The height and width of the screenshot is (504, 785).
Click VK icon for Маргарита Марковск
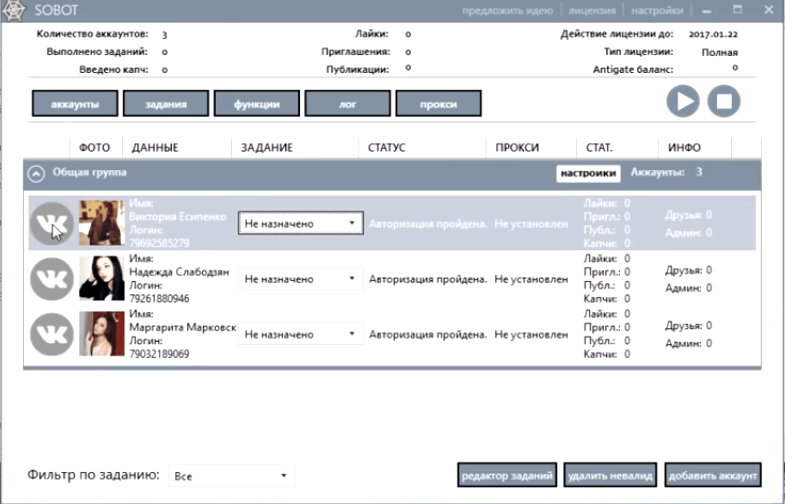click(x=51, y=334)
